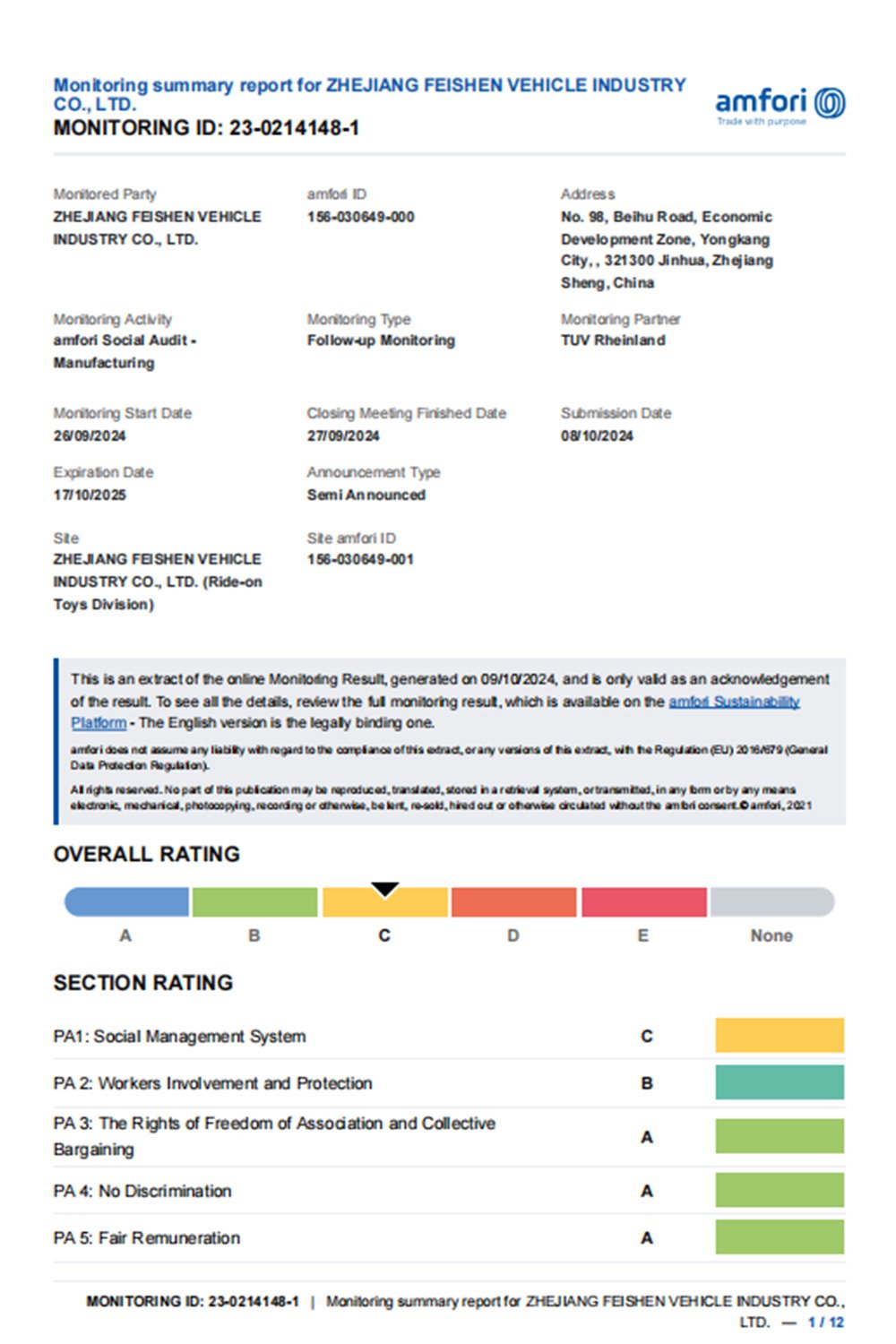Select the grey None segment of rating bar
The height and width of the screenshot is (1344, 896).
click(771, 902)
